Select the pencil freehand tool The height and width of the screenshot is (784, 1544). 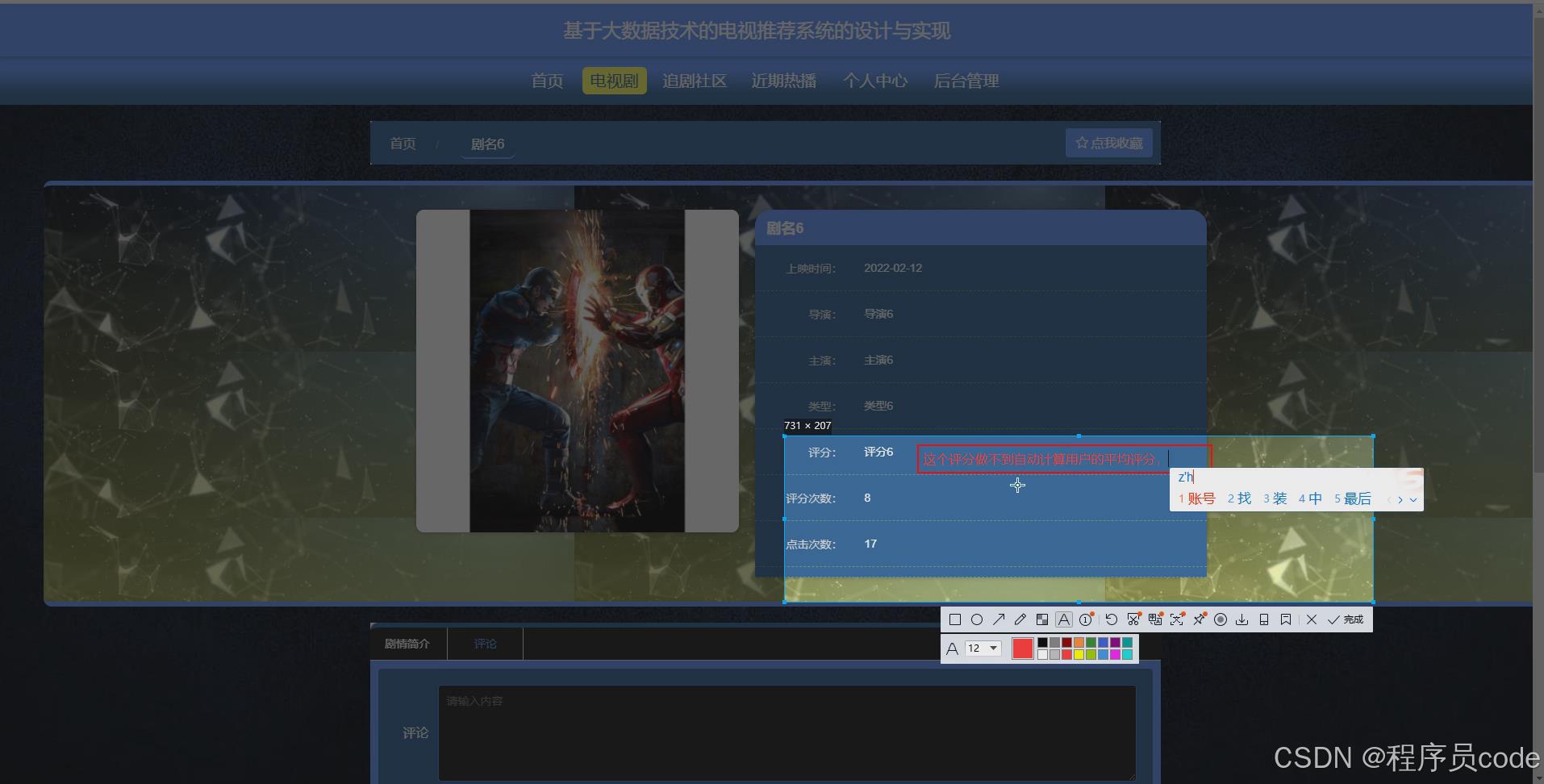[x=1020, y=619]
